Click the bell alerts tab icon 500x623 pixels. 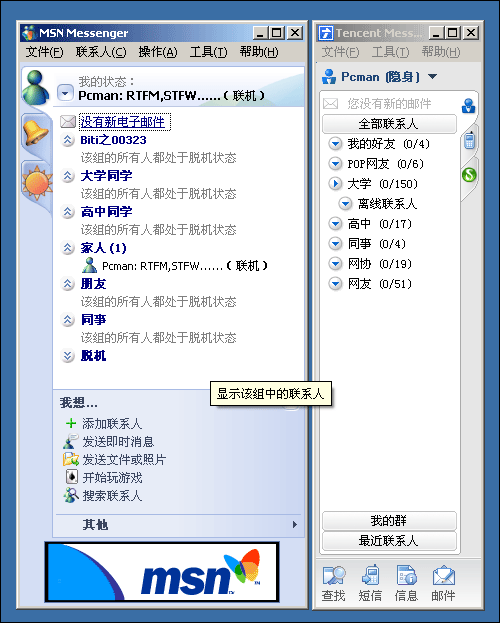tap(36, 134)
